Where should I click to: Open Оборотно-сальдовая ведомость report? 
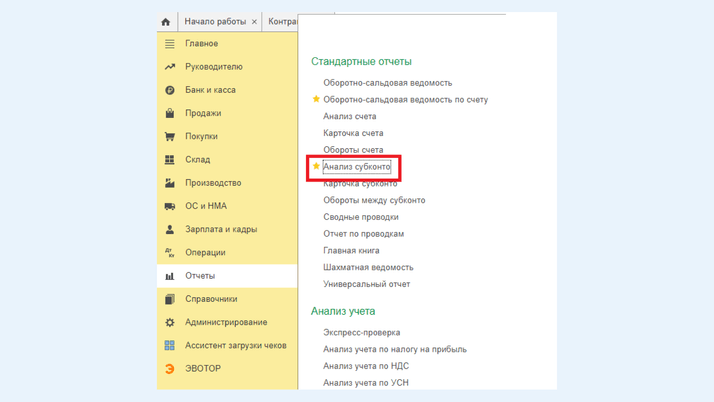[x=388, y=83]
